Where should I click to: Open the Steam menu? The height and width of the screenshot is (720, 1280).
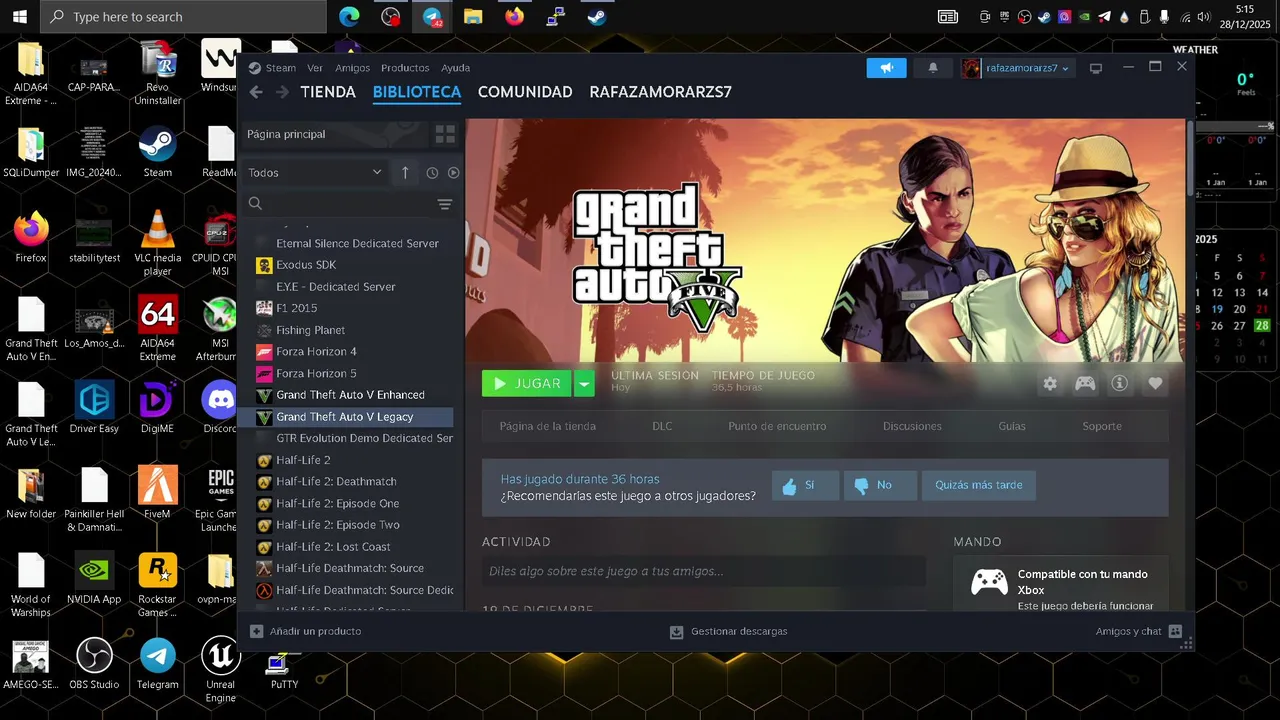(280, 68)
